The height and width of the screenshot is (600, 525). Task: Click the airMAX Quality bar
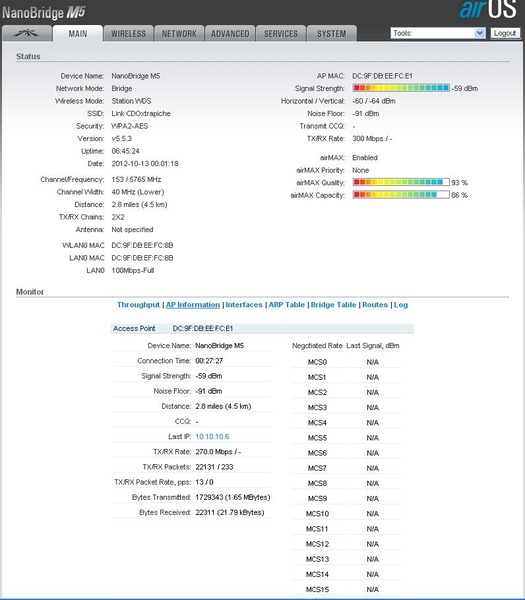pos(401,182)
